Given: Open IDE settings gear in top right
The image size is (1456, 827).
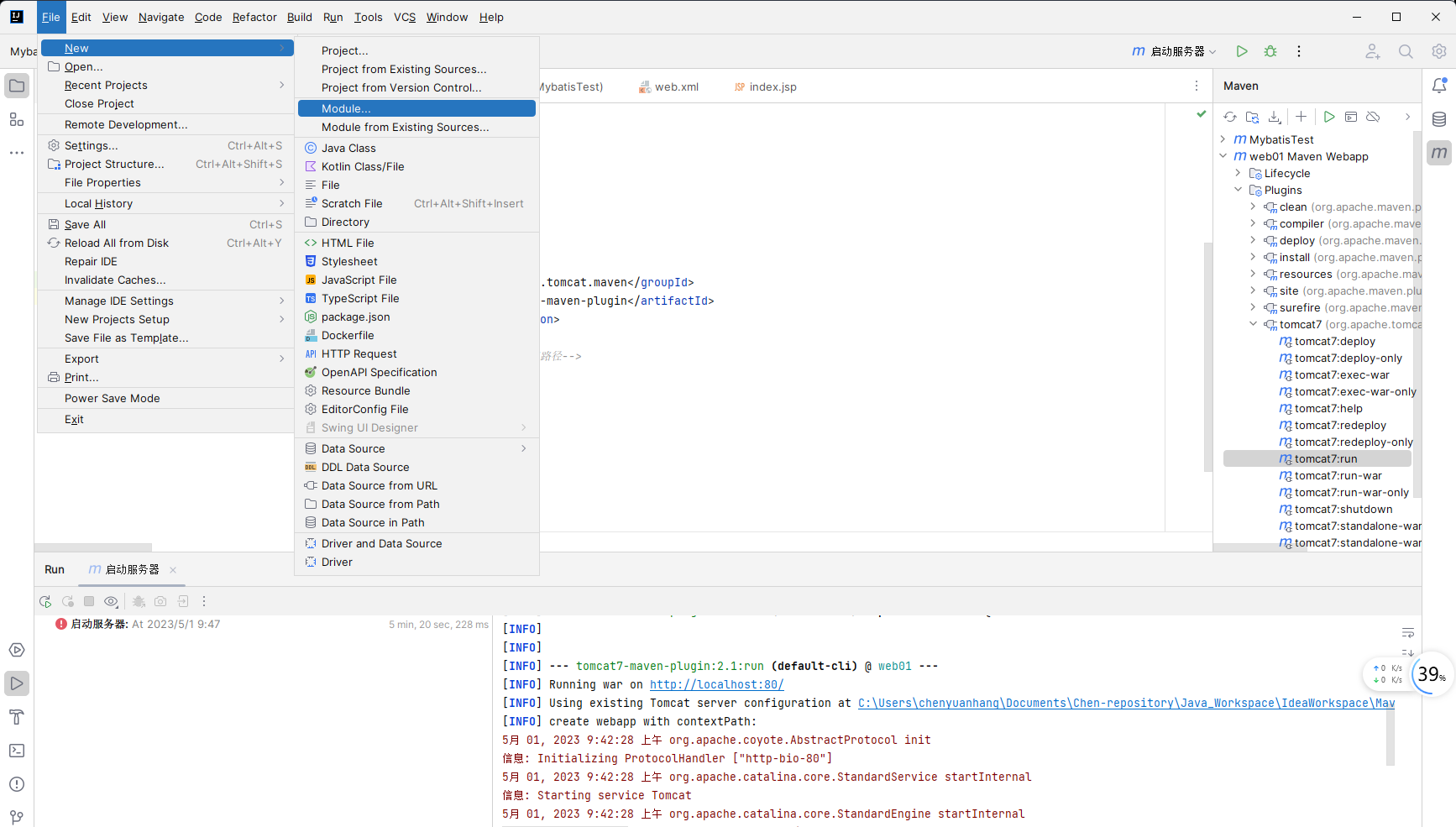Looking at the screenshot, I should [x=1439, y=51].
